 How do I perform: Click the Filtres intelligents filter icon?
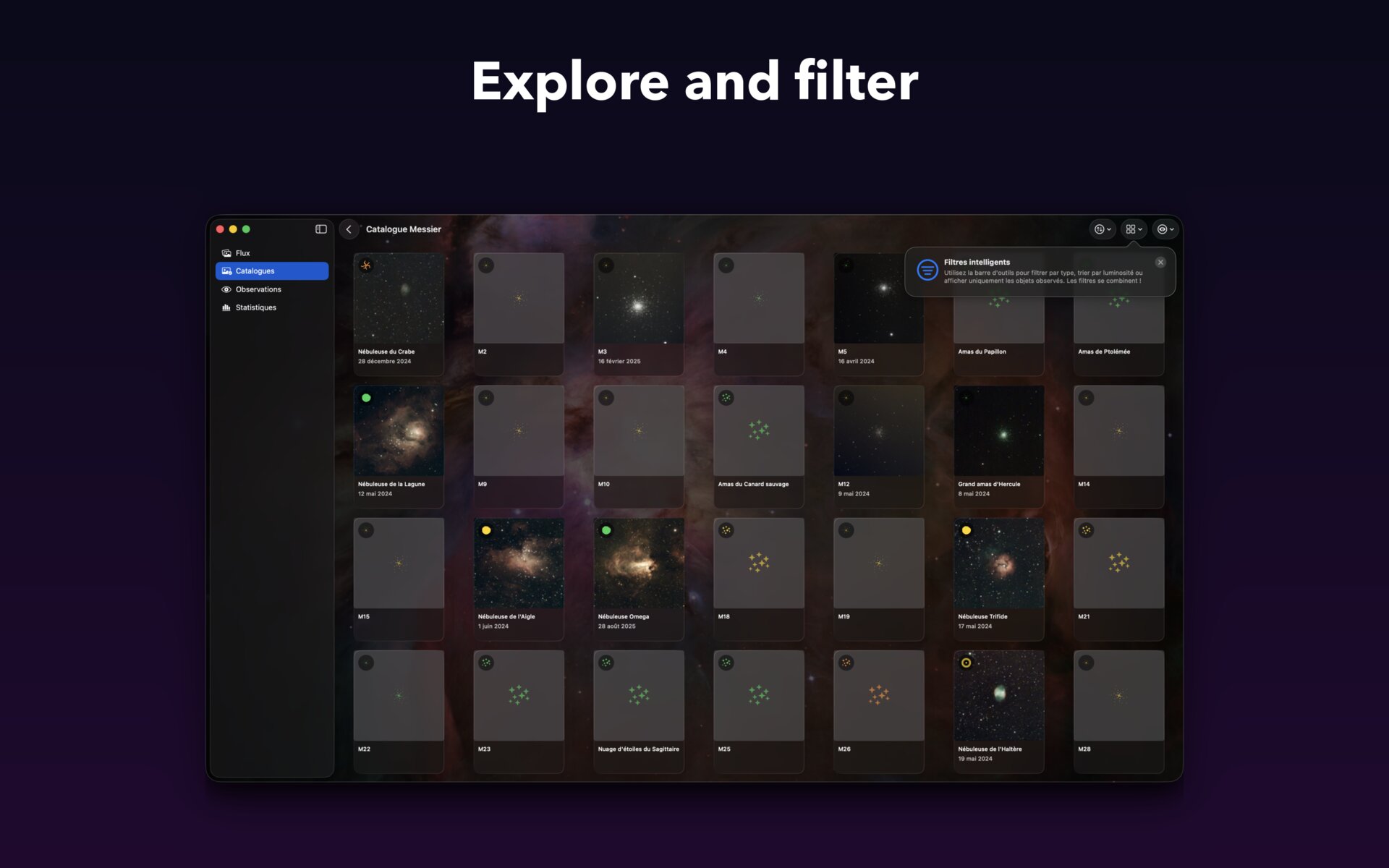tap(927, 271)
